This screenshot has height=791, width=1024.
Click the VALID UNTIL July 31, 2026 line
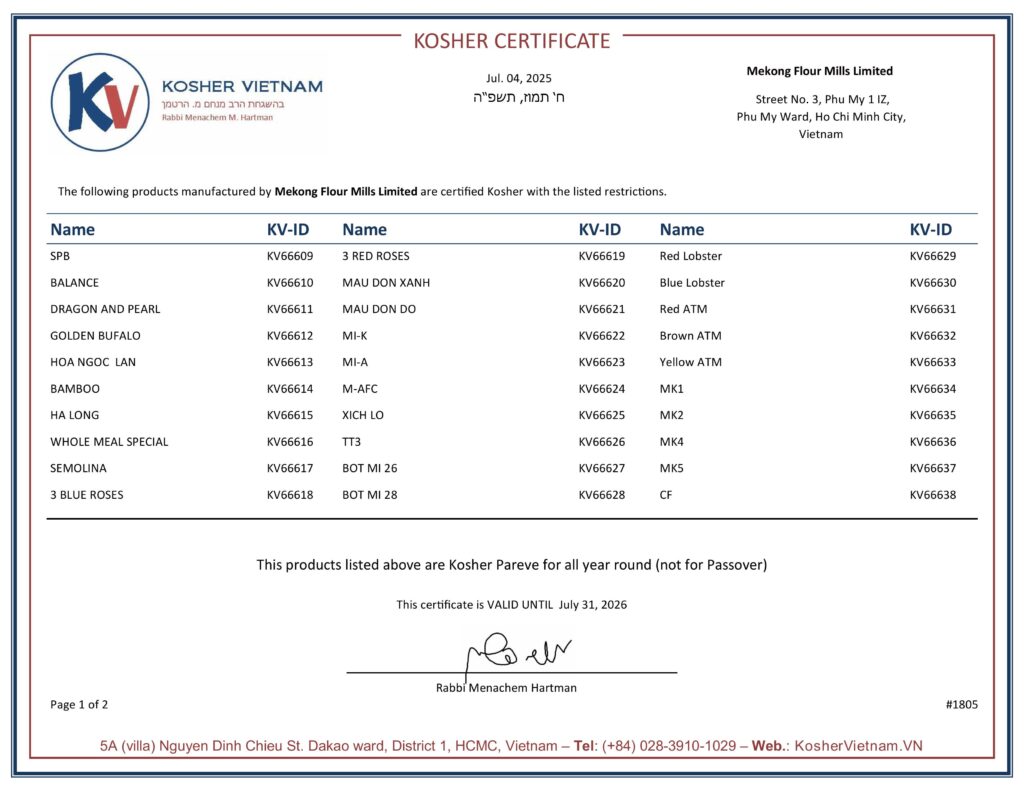click(x=511, y=604)
